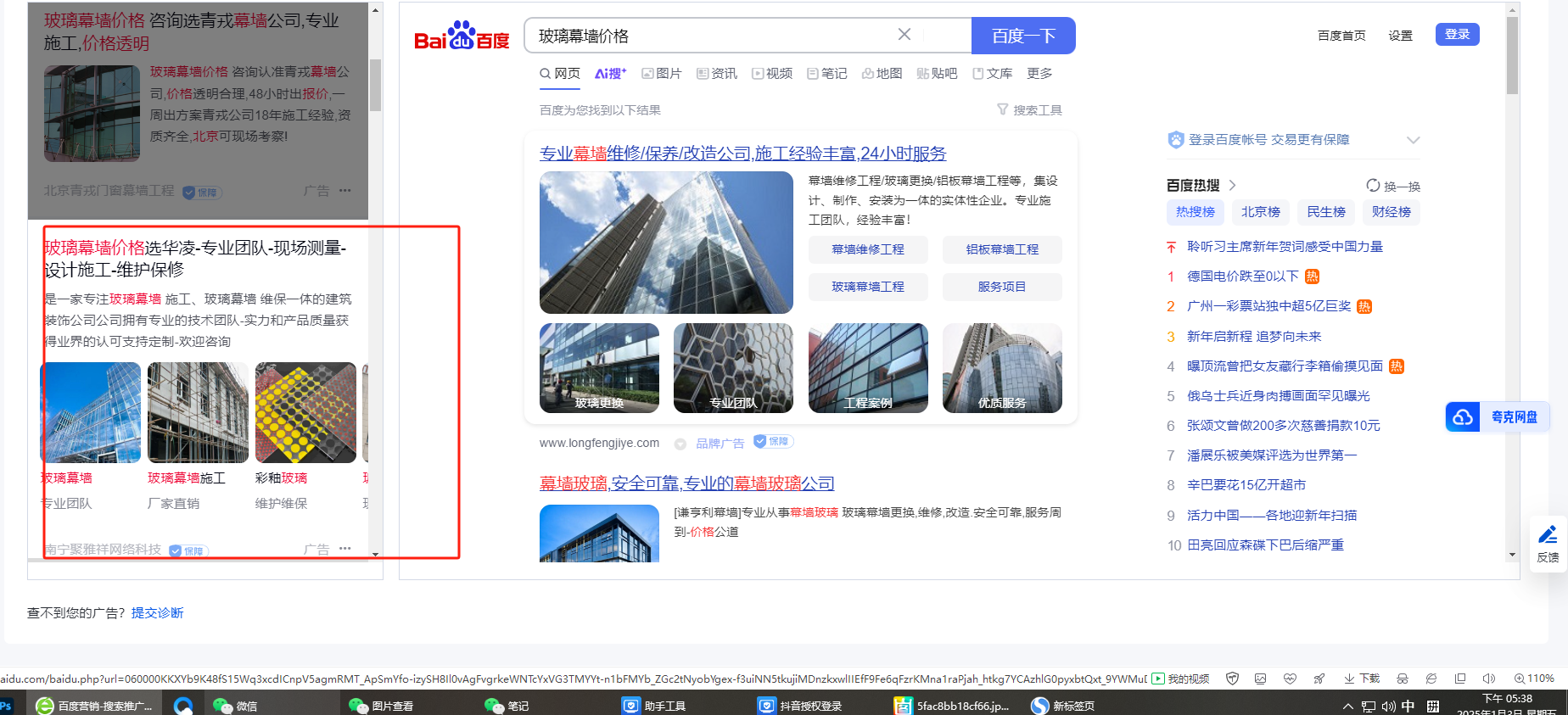The width and height of the screenshot is (1568, 715).
Task: Open hot search 新年启新程 追梦向未来
Action: pos(1254,337)
